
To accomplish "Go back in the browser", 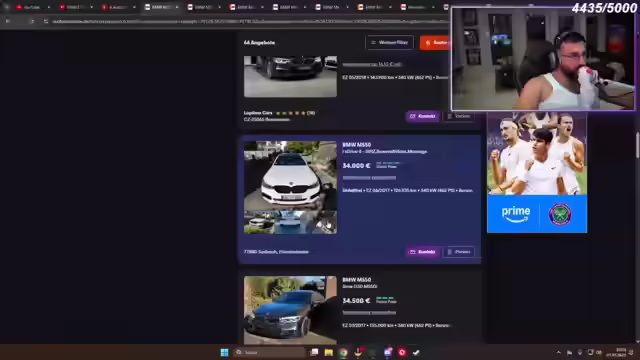I will (x=8, y=21).
